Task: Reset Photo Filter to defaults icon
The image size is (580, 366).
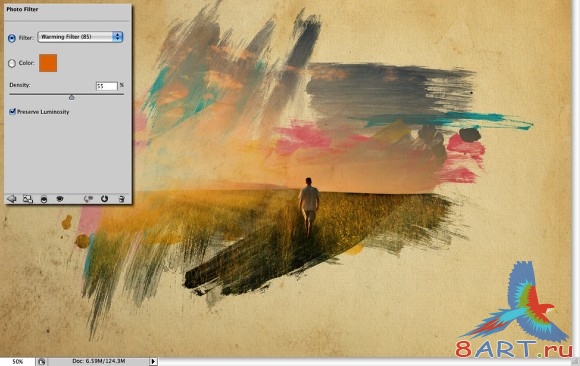Action: tap(104, 199)
